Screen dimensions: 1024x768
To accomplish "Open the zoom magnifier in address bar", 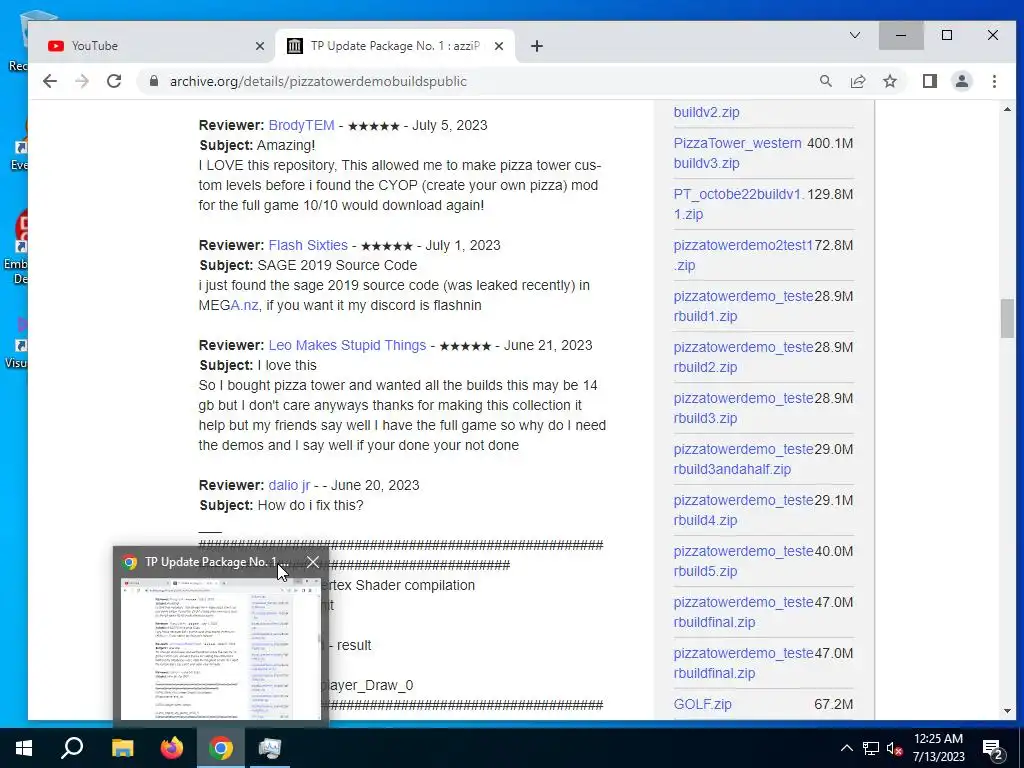I will [x=825, y=81].
